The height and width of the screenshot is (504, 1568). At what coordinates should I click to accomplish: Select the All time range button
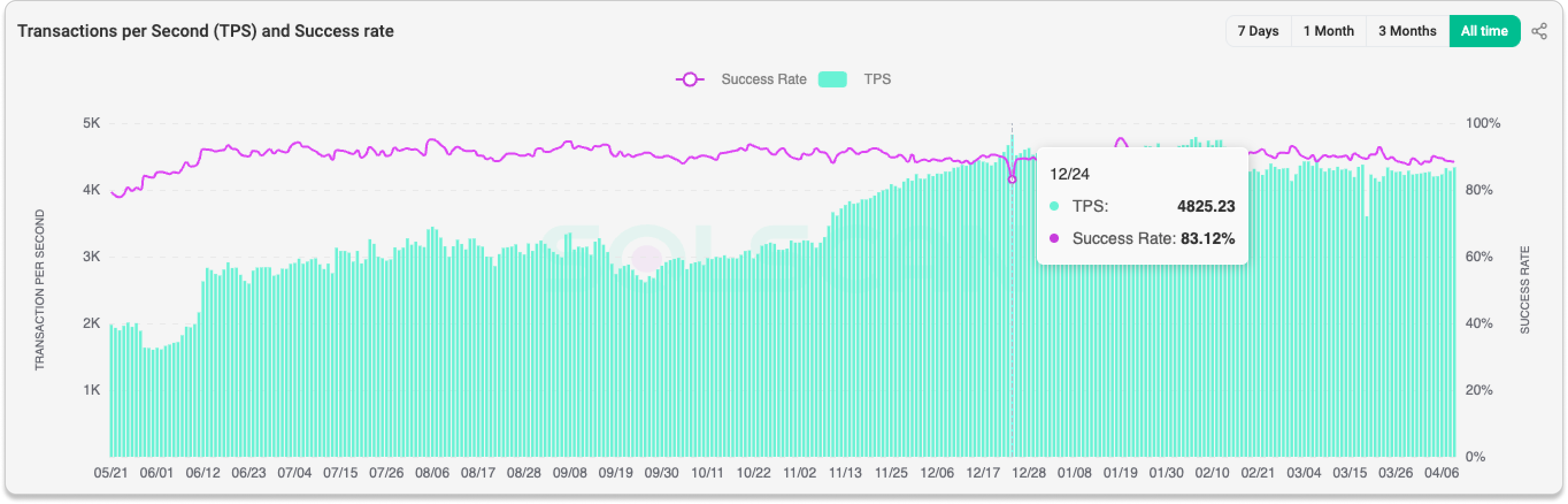coord(1484,31)
